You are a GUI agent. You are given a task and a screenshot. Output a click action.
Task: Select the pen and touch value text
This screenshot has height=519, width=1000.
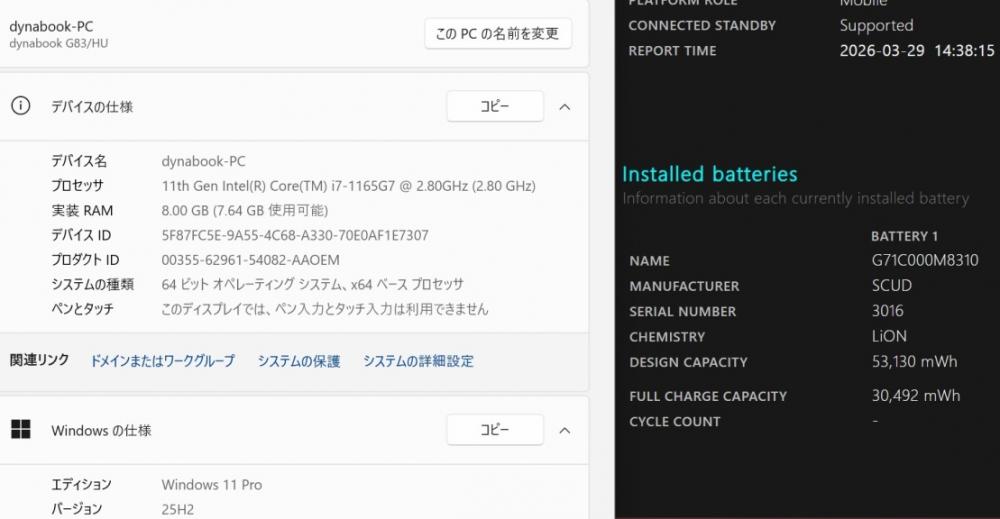click(325, 309)
